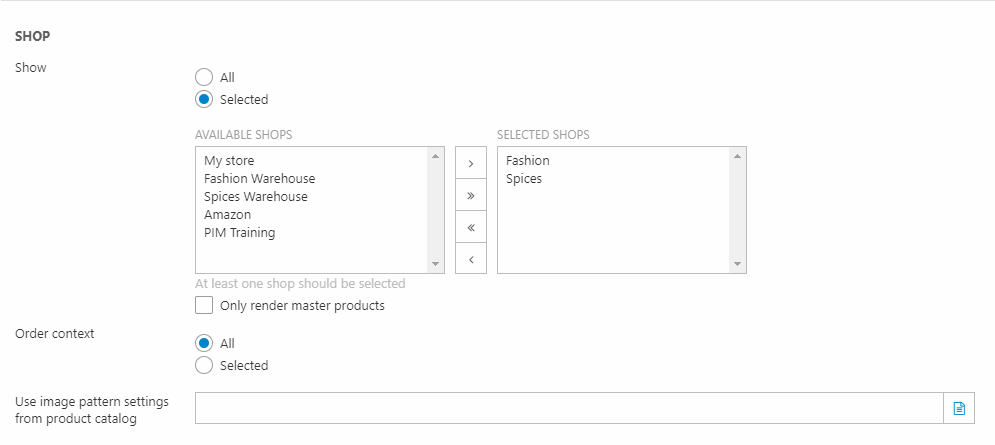Click the image pattern settings input field
The height and width of the screenshot is (445, 995).
pyautogui.click(x=568, y=408)
